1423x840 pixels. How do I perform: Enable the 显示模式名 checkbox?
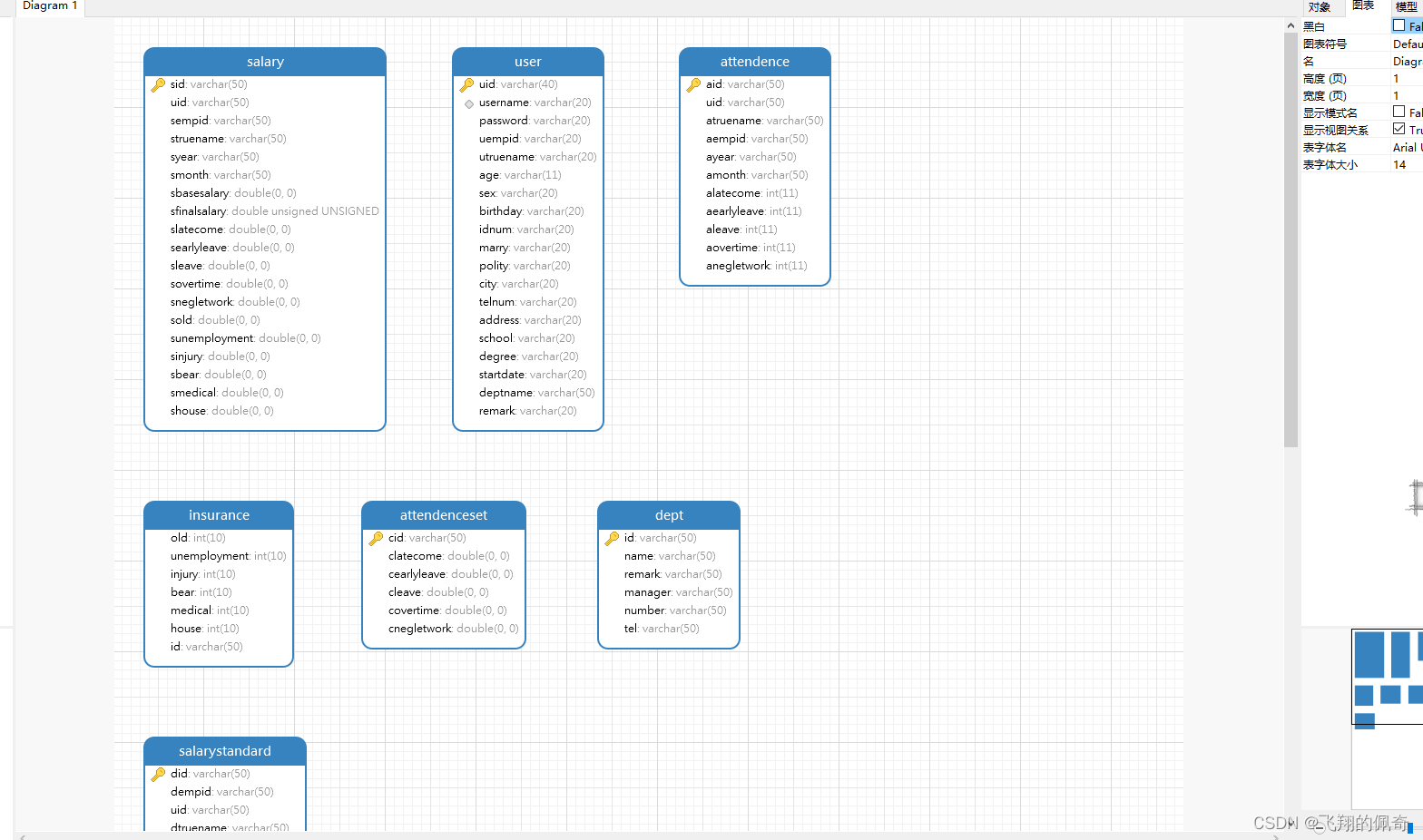pos(1398,112)
